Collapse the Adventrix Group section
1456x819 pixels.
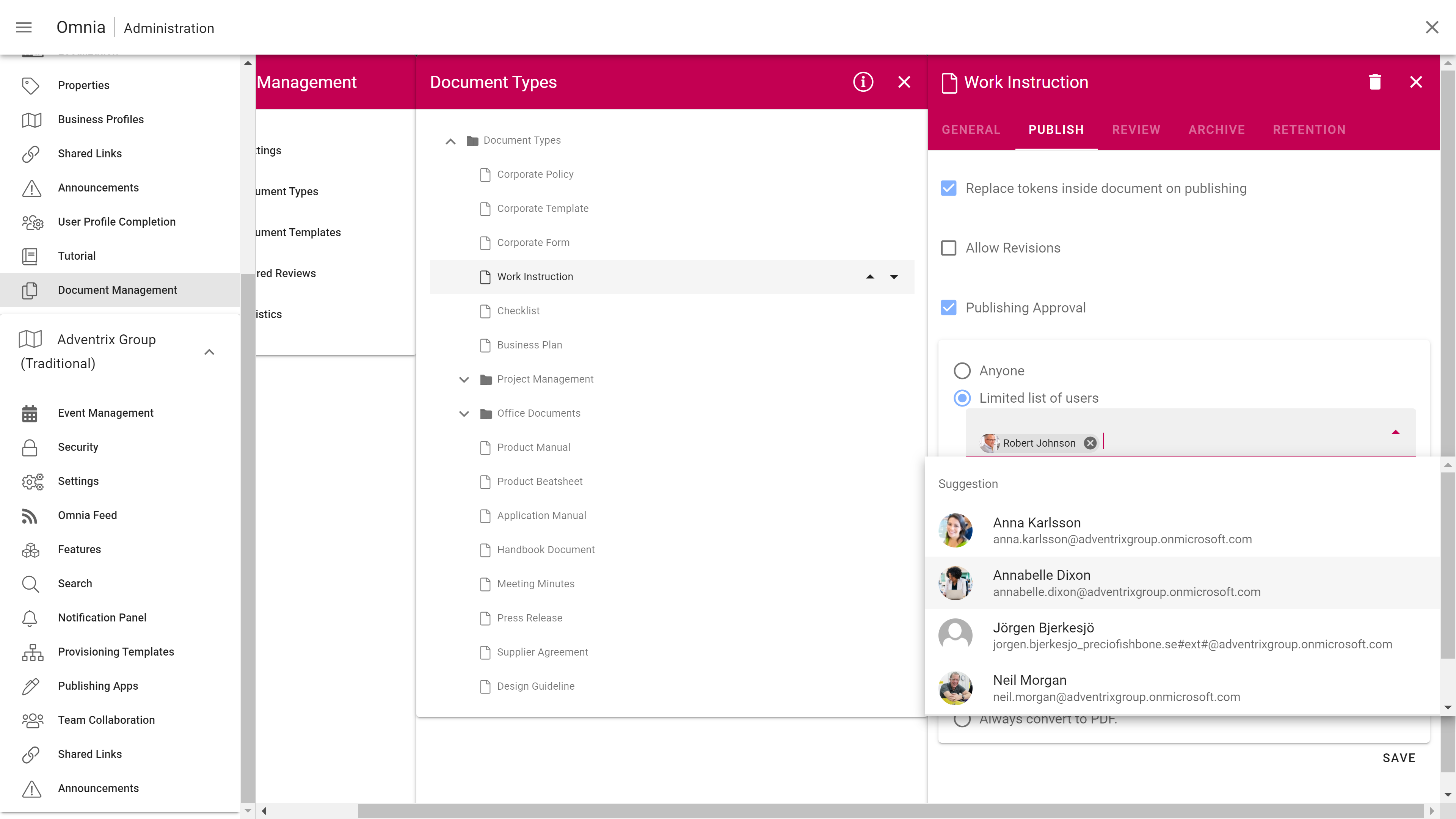(209, 351)
